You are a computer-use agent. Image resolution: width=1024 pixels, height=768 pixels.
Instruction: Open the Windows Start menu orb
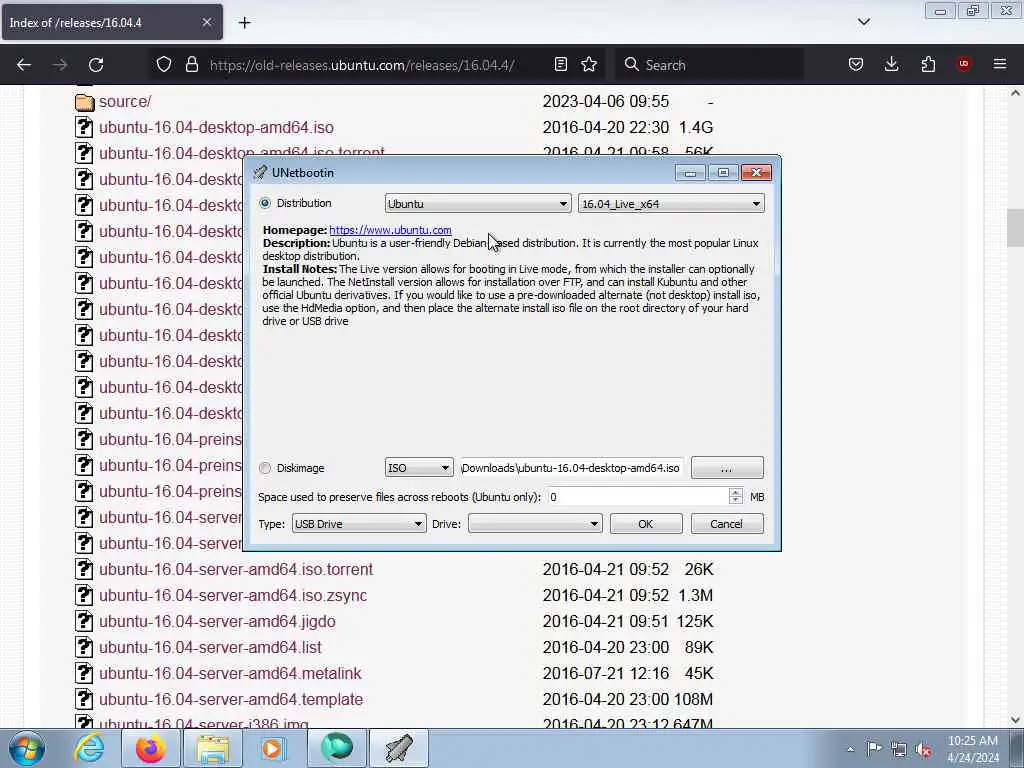point(27,748)
